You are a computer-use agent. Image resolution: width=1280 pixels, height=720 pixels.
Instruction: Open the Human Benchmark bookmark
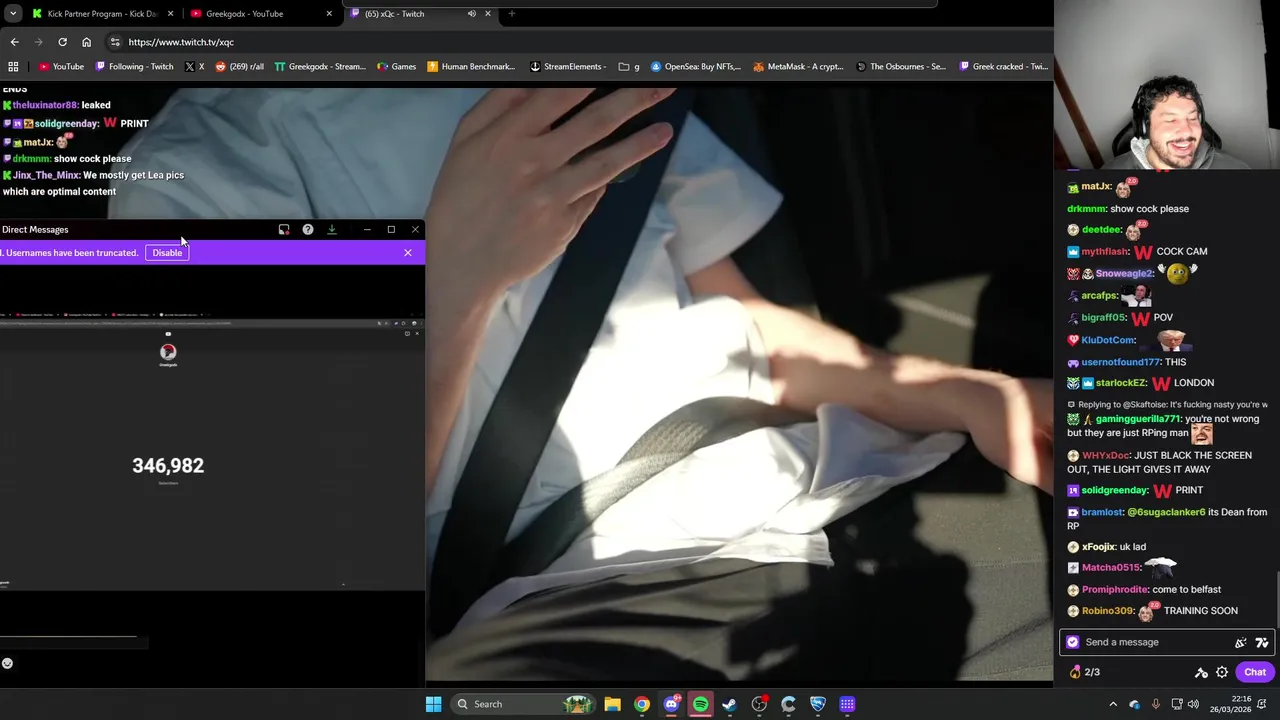coord(471,67)
